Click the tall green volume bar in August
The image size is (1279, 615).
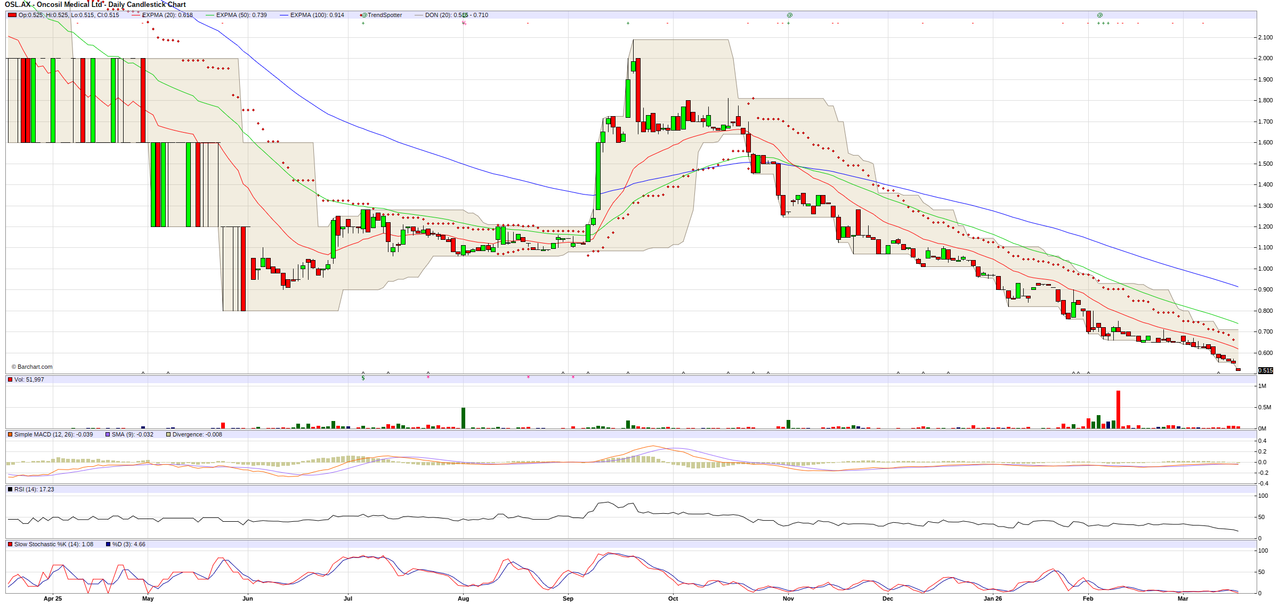click(463, 419)
